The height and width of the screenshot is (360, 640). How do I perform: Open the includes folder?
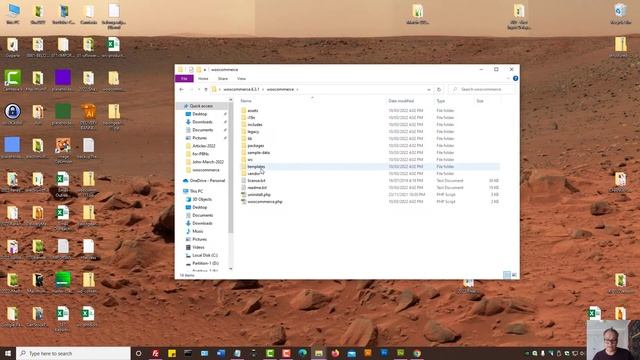point(255,124)
